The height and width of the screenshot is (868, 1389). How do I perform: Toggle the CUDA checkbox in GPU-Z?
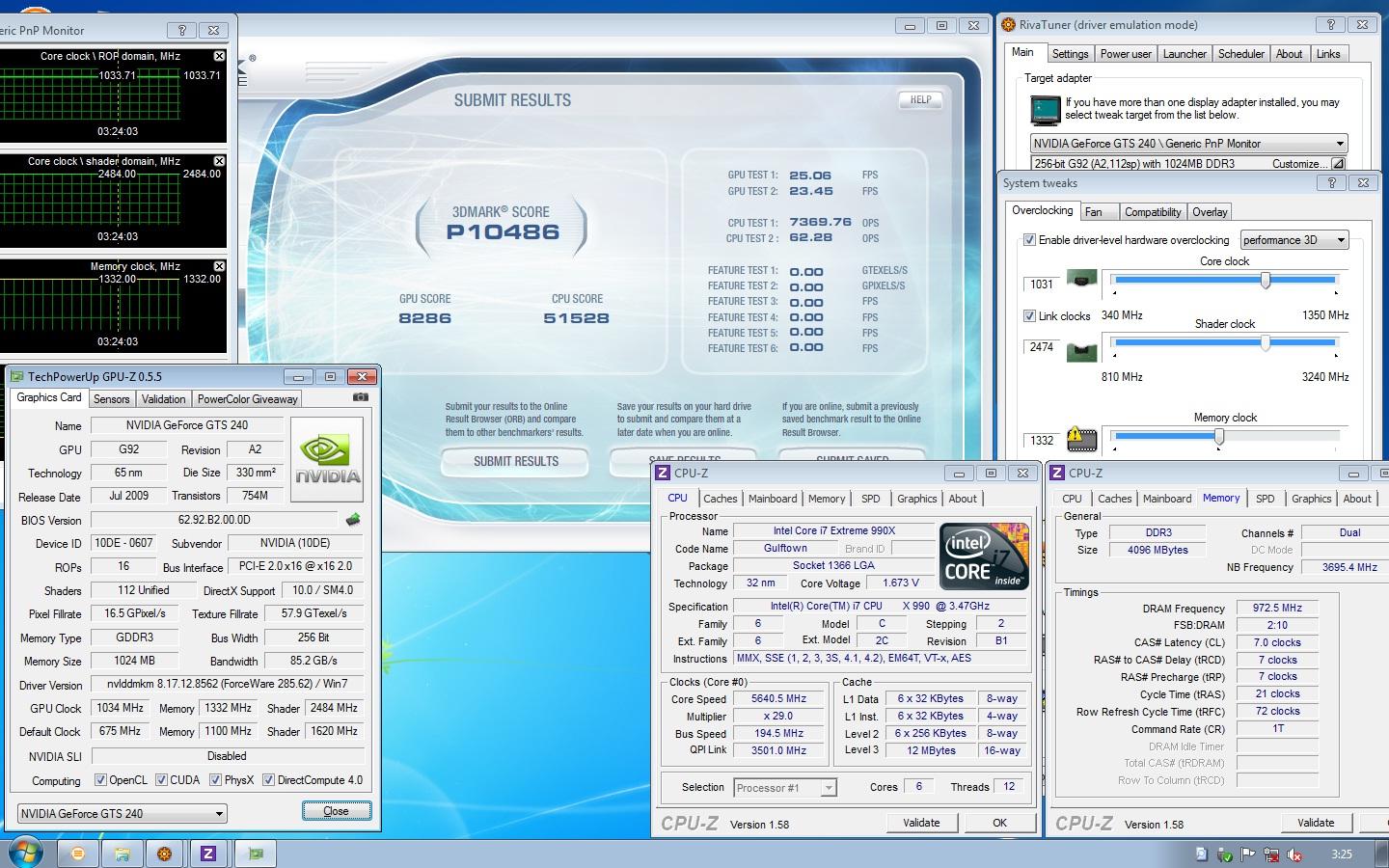[161, 780]
